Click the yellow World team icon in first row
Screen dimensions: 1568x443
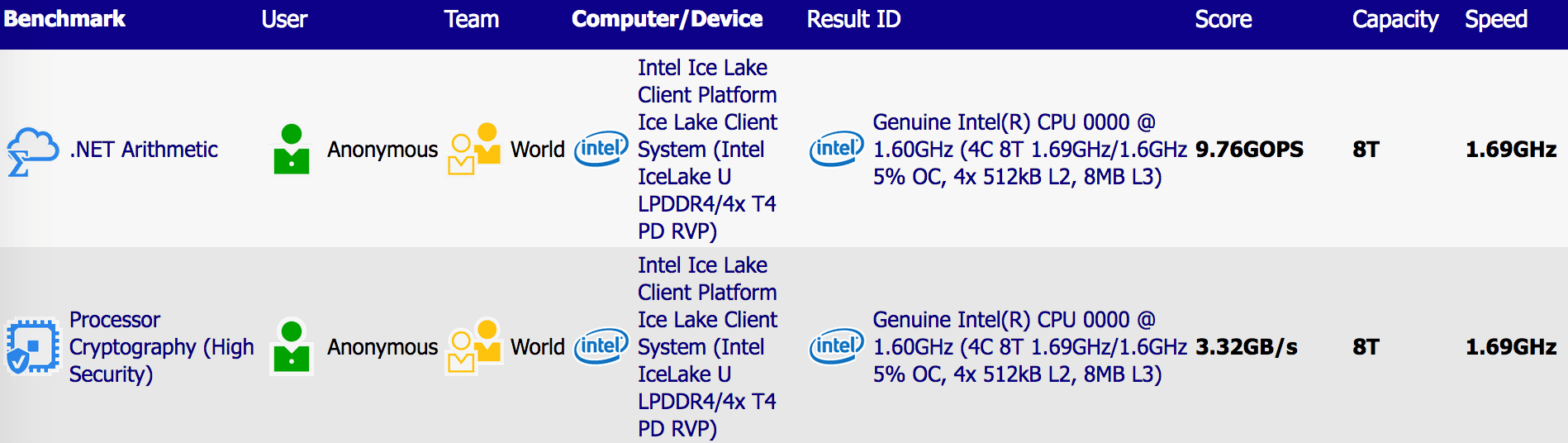point(474,150)
